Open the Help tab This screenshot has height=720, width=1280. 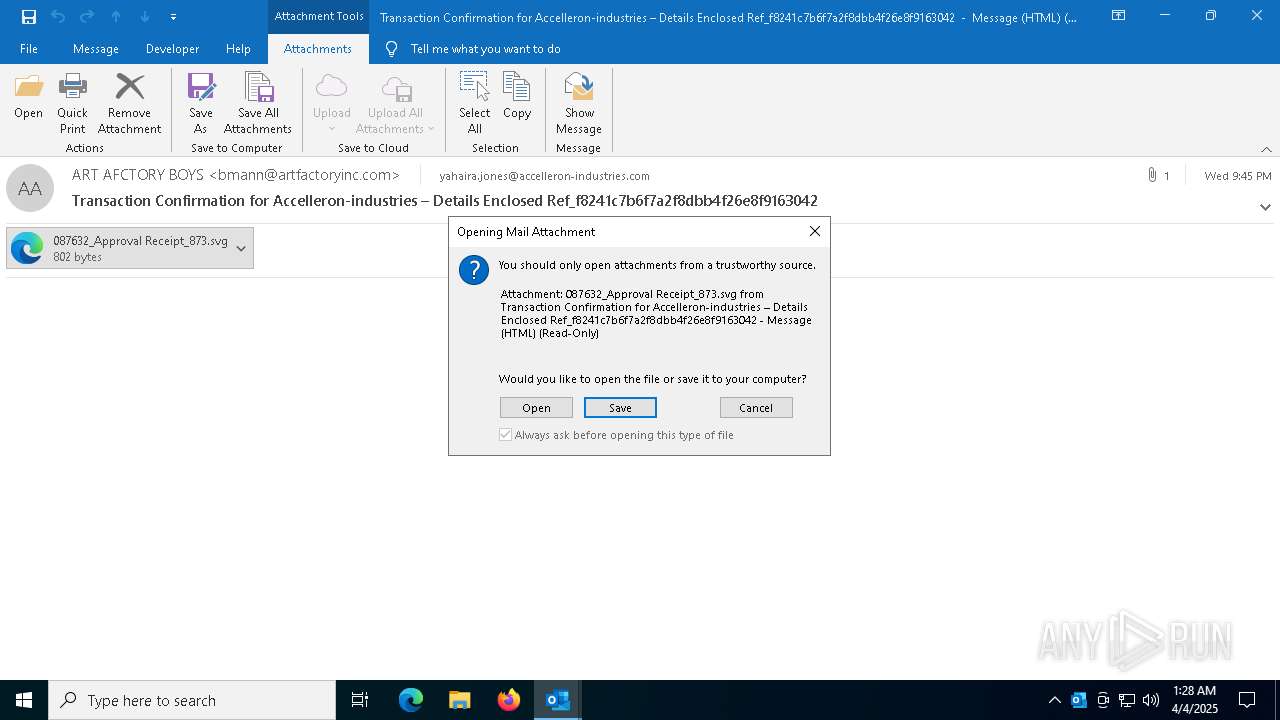pos(238,49)
